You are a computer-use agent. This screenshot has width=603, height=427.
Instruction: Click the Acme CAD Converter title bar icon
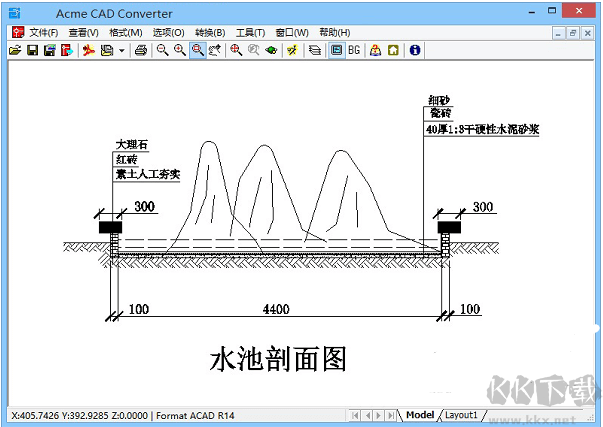[14, 13]
